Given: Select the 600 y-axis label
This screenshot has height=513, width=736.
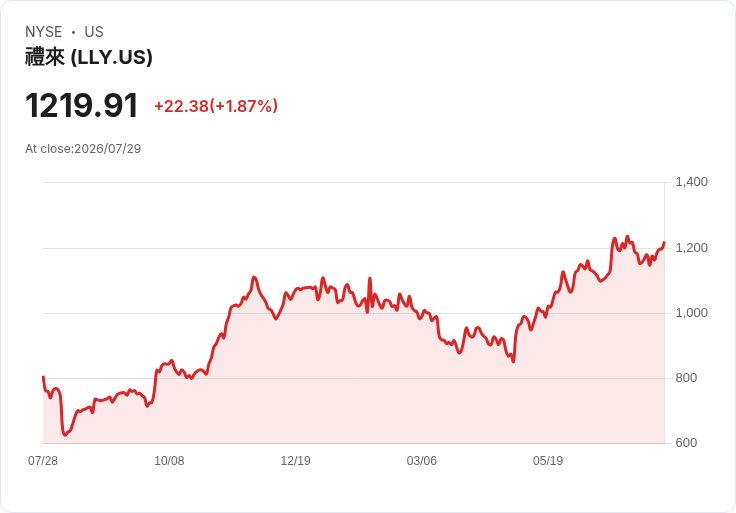Looking at the screenshot, I should pyautogui.click(x=686, y=443).
